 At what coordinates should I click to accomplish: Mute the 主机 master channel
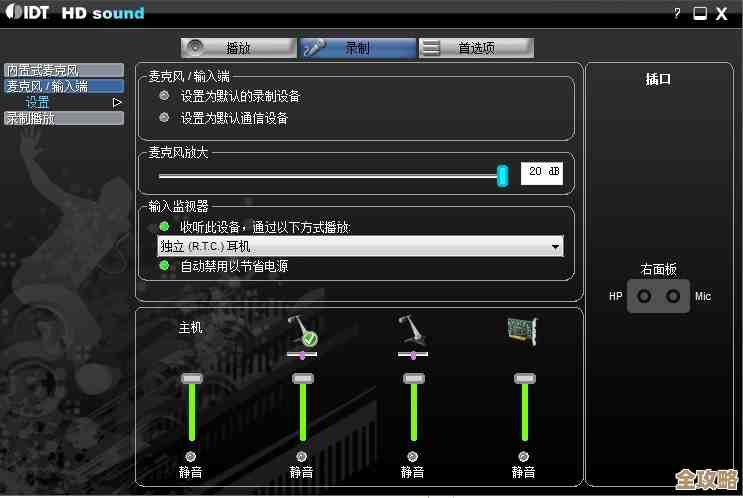(x=190, y=456)
